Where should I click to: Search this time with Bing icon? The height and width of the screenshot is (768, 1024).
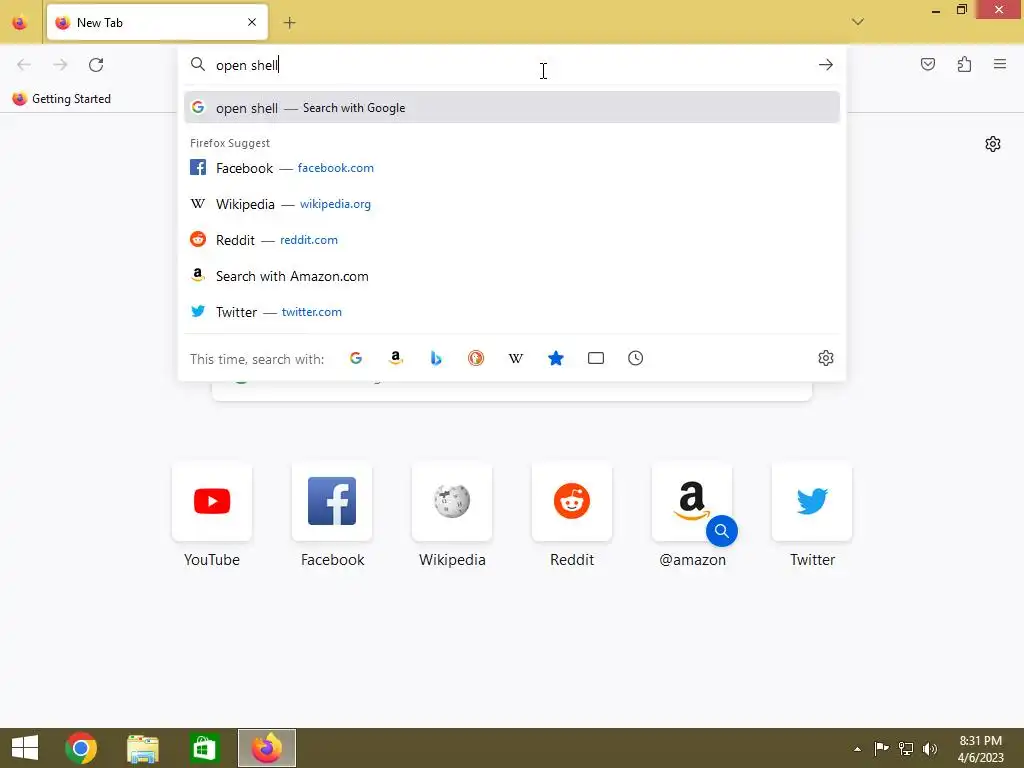pos(436,358)
